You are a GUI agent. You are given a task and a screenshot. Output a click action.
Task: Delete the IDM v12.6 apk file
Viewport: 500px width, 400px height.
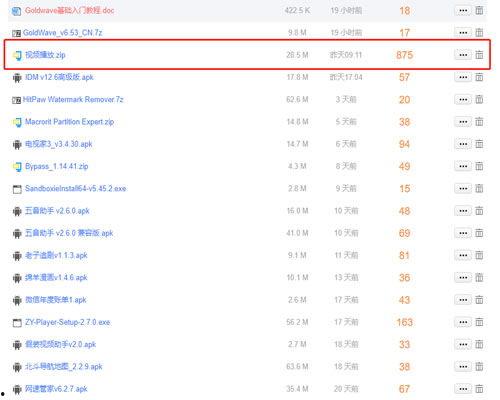479,77
